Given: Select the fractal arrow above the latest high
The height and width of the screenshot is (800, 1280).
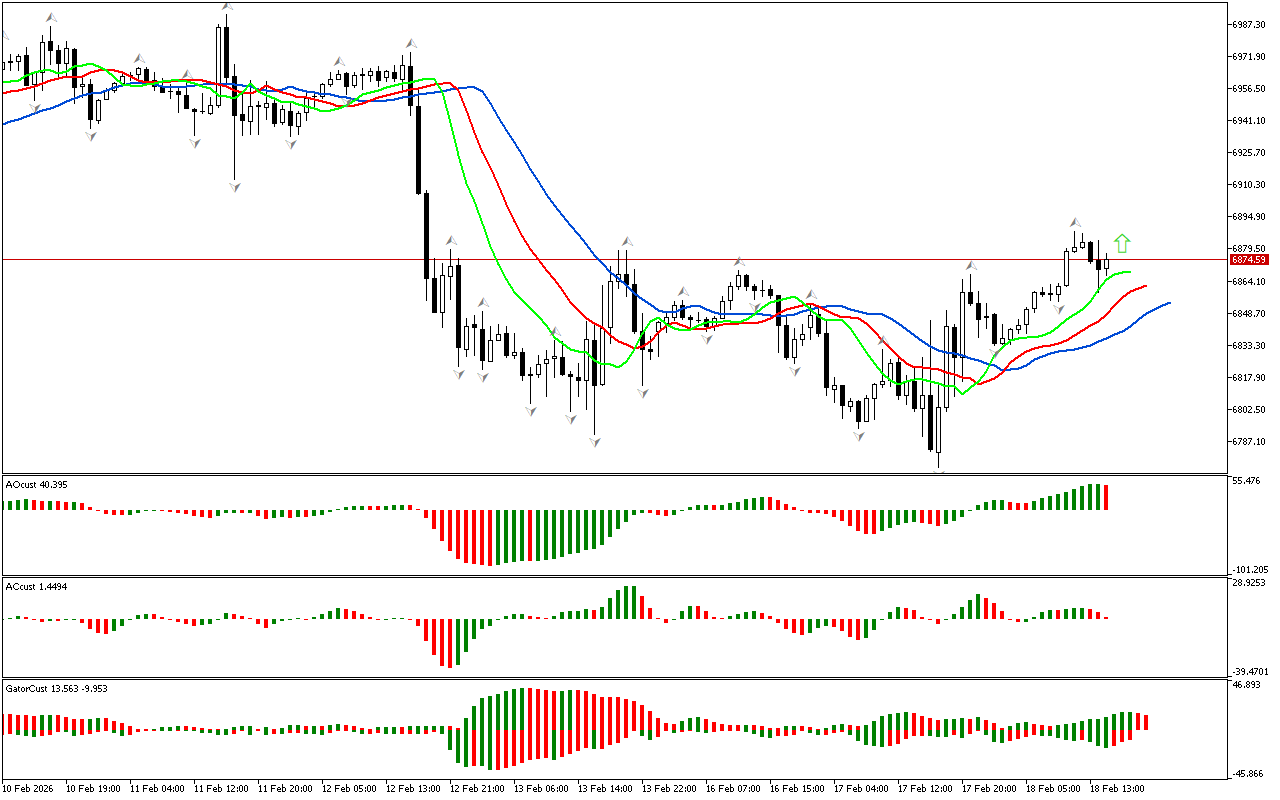Looking at the screenshot, I should (1074, 223).
